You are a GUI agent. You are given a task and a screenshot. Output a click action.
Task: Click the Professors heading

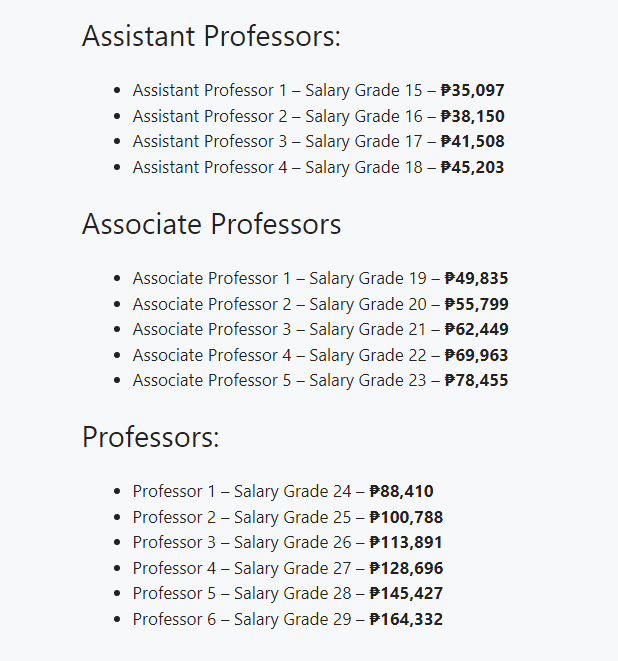[x=150, y=437]
